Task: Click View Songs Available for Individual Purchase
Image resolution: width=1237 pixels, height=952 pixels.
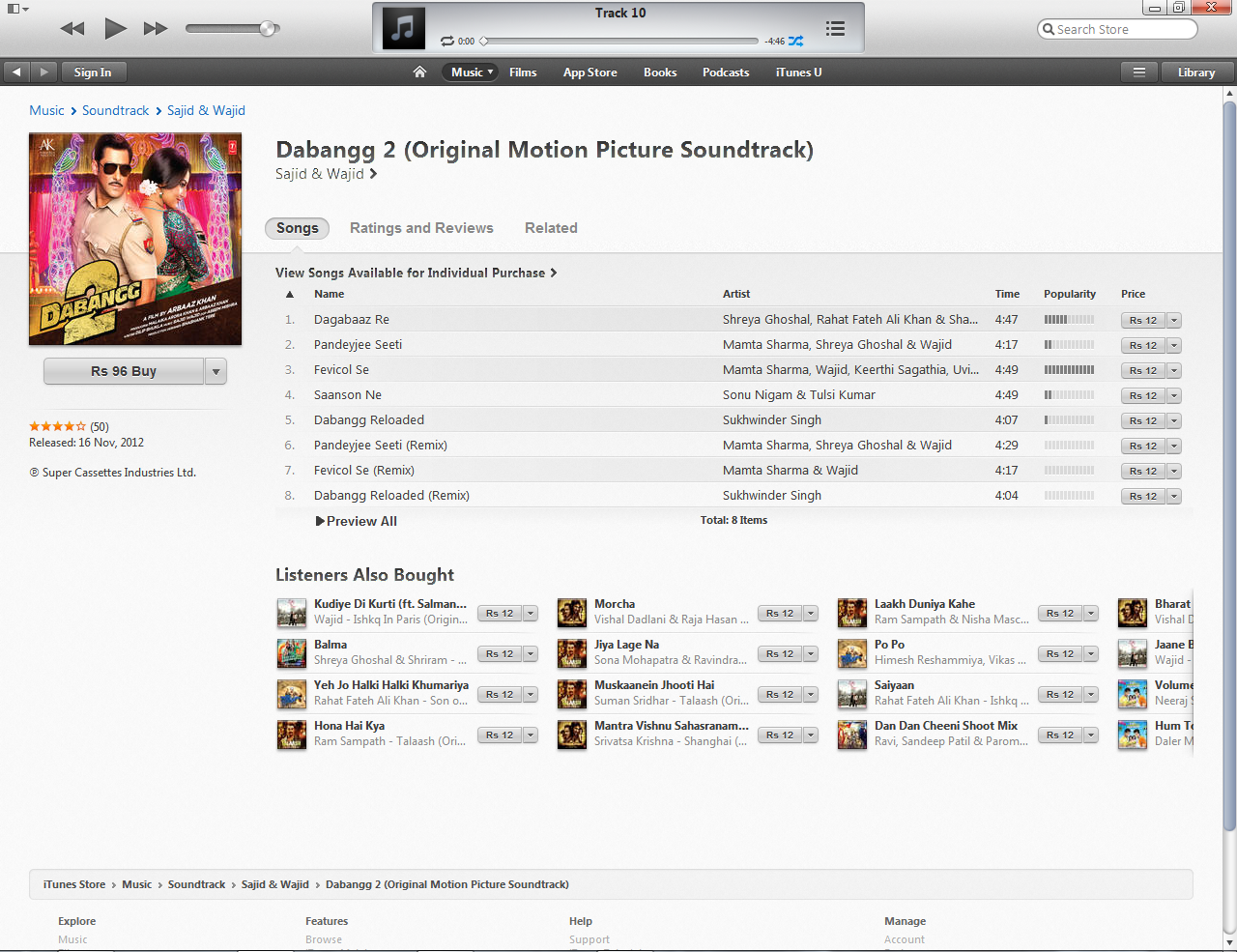Action: pos(416,273)
